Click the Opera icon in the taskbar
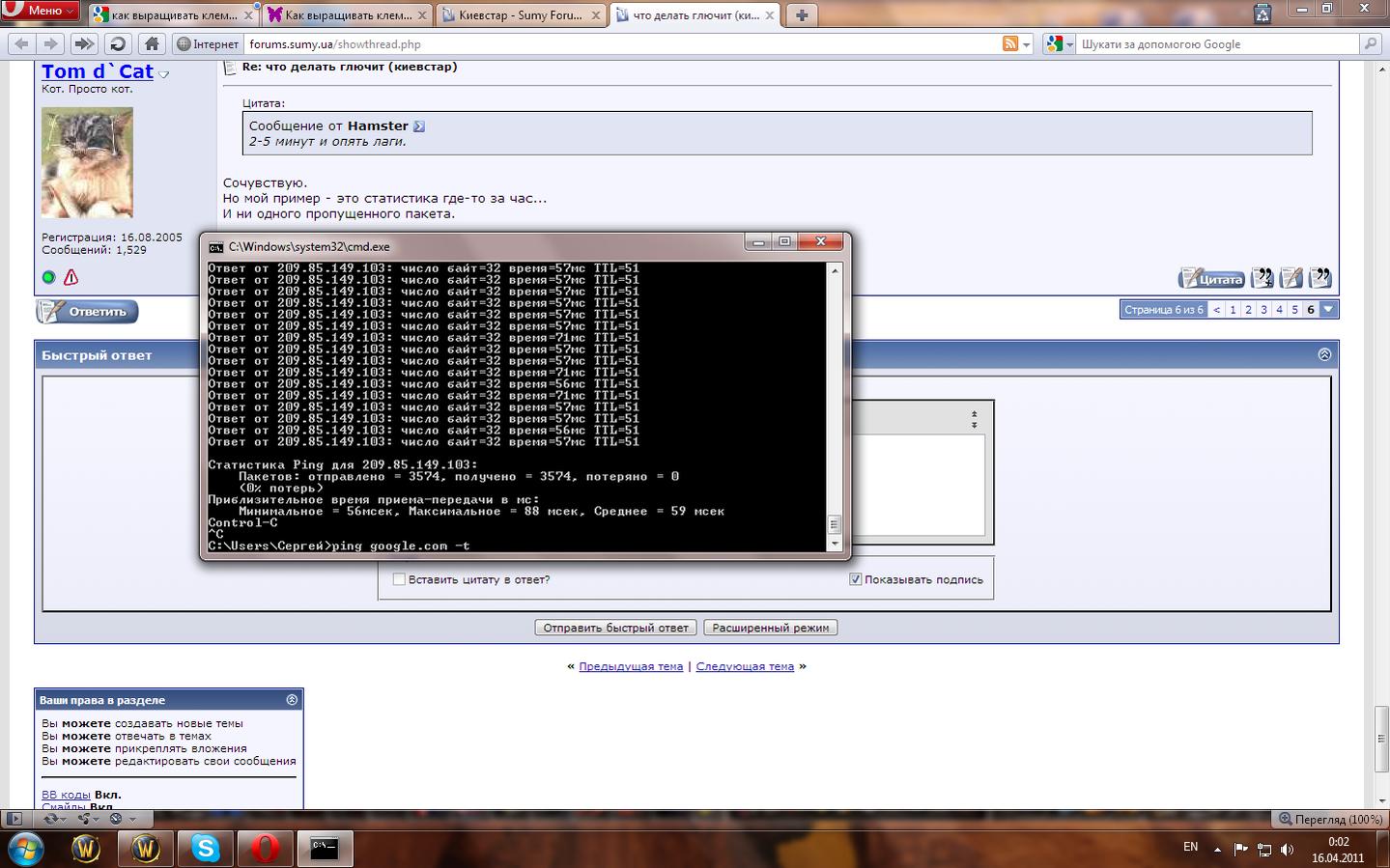 265,848
